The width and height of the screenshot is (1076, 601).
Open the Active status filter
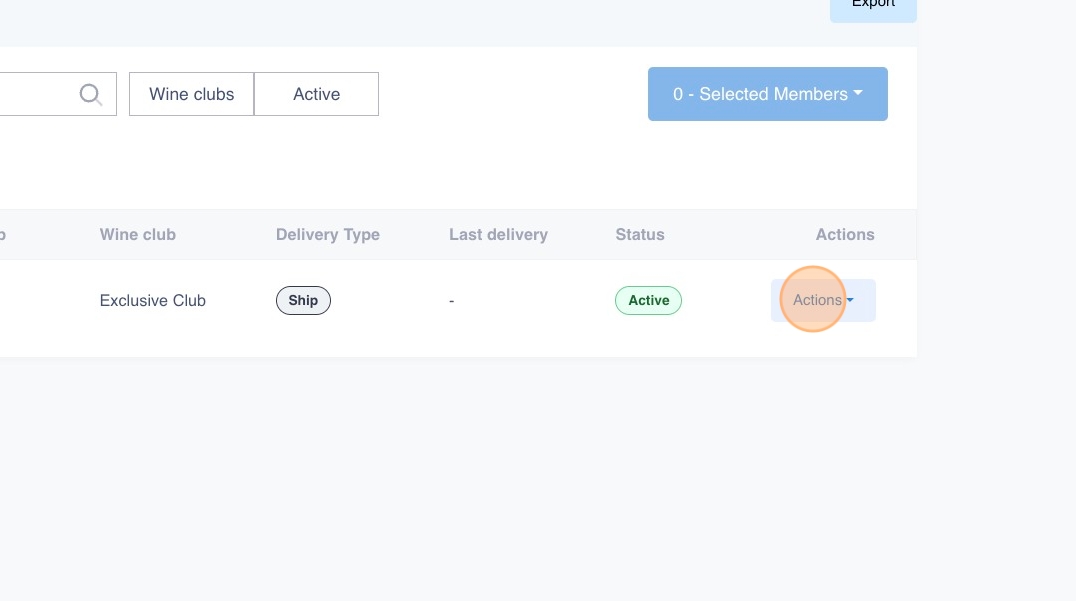pyautogui.click(x=316, y=94)
